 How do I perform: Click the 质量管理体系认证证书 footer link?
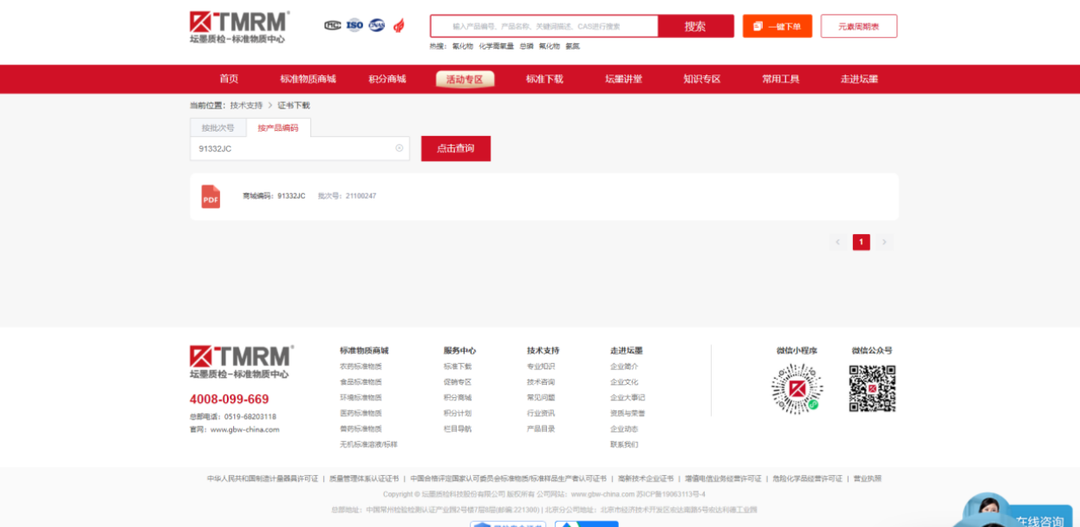(364, 478)
